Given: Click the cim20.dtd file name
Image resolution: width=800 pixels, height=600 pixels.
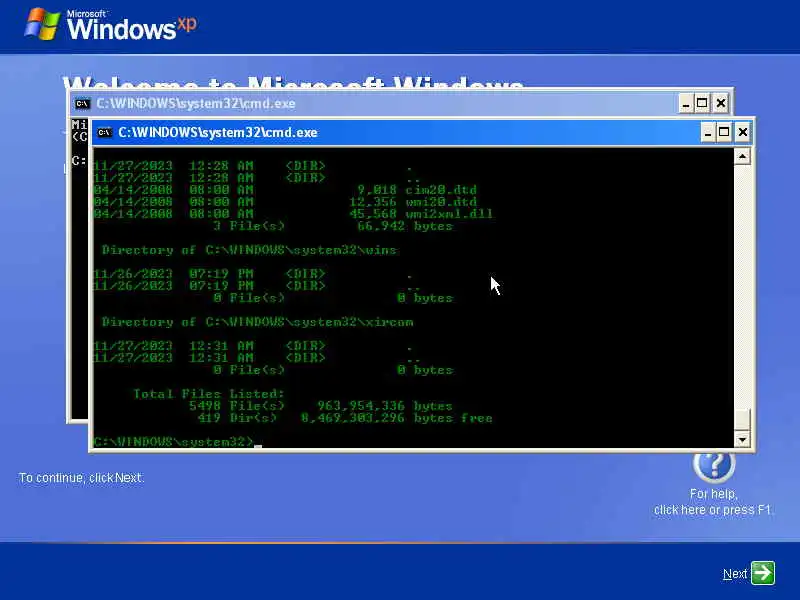Looking at the screenshot, I should coord(441,190).
